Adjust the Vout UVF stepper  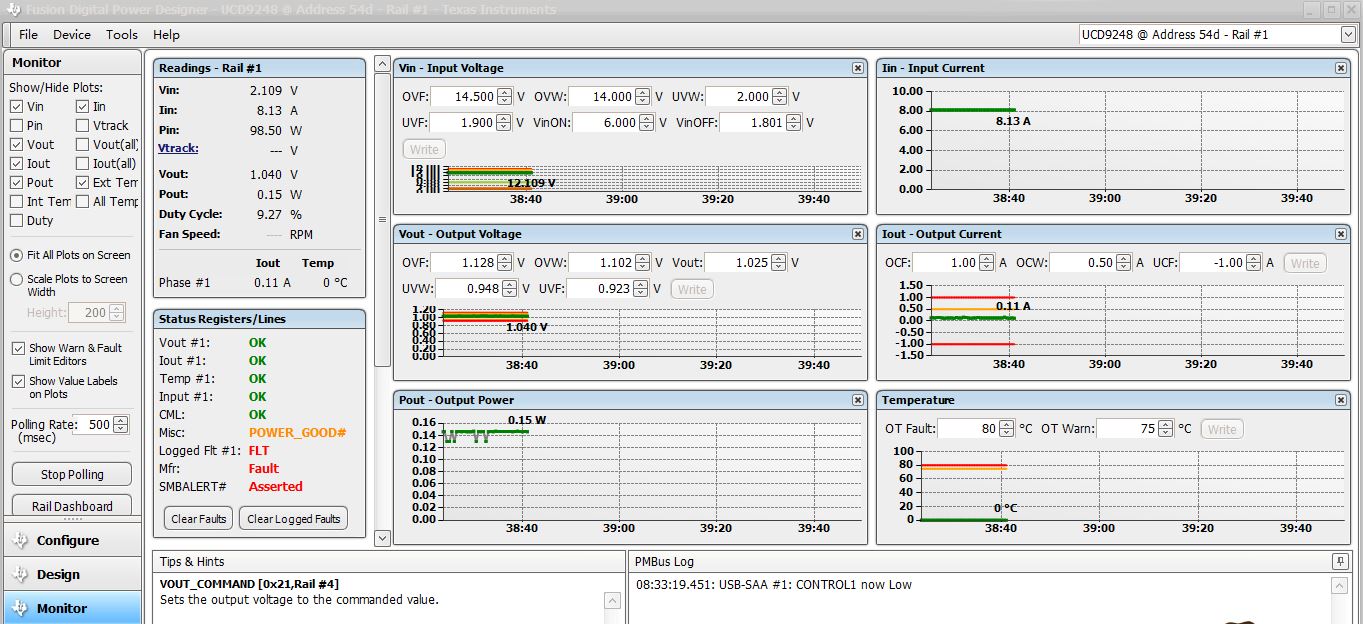641,289
